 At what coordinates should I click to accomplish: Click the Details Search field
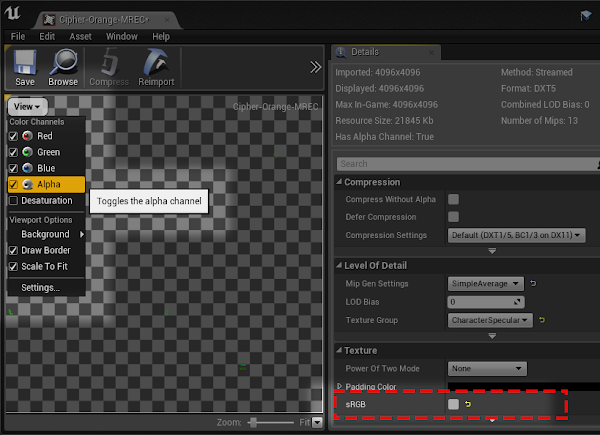coord(468,164)
